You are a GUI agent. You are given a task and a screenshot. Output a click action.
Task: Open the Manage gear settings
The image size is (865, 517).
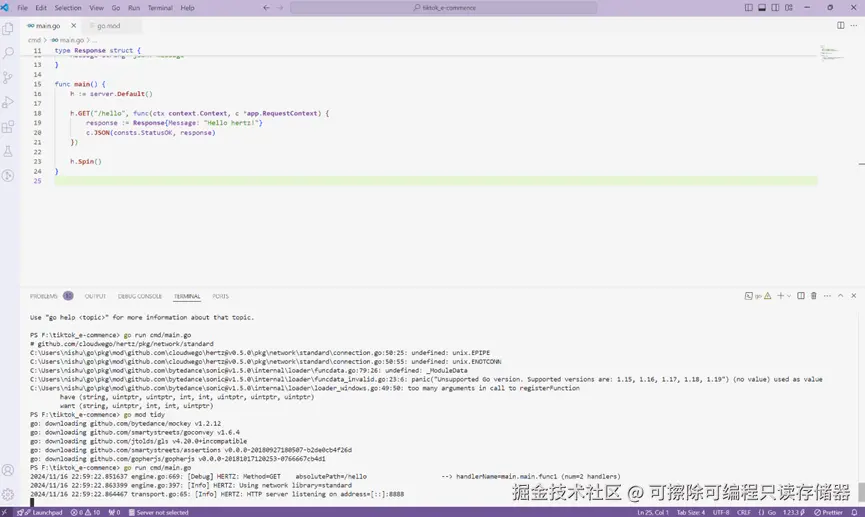click(x=8, y=494)
